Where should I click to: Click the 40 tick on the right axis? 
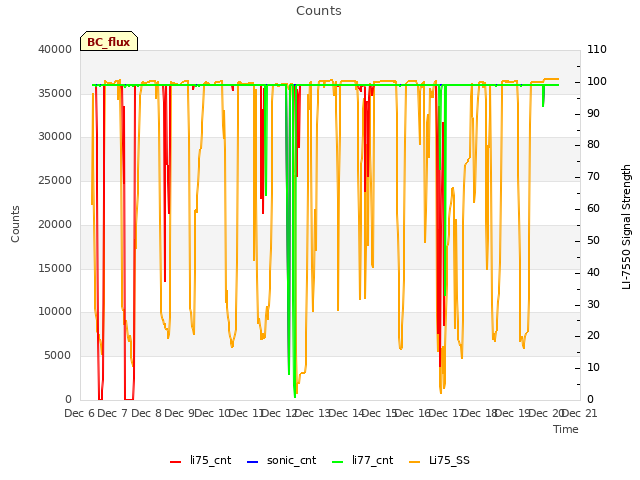(593, 273)
